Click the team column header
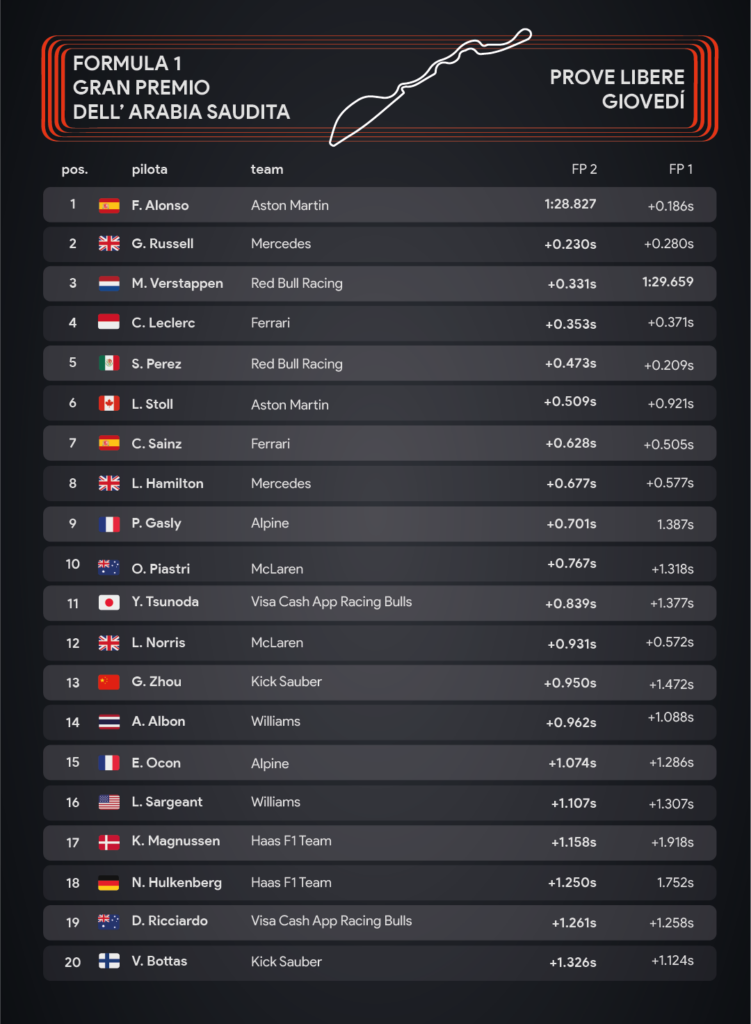 coord(267,170)
